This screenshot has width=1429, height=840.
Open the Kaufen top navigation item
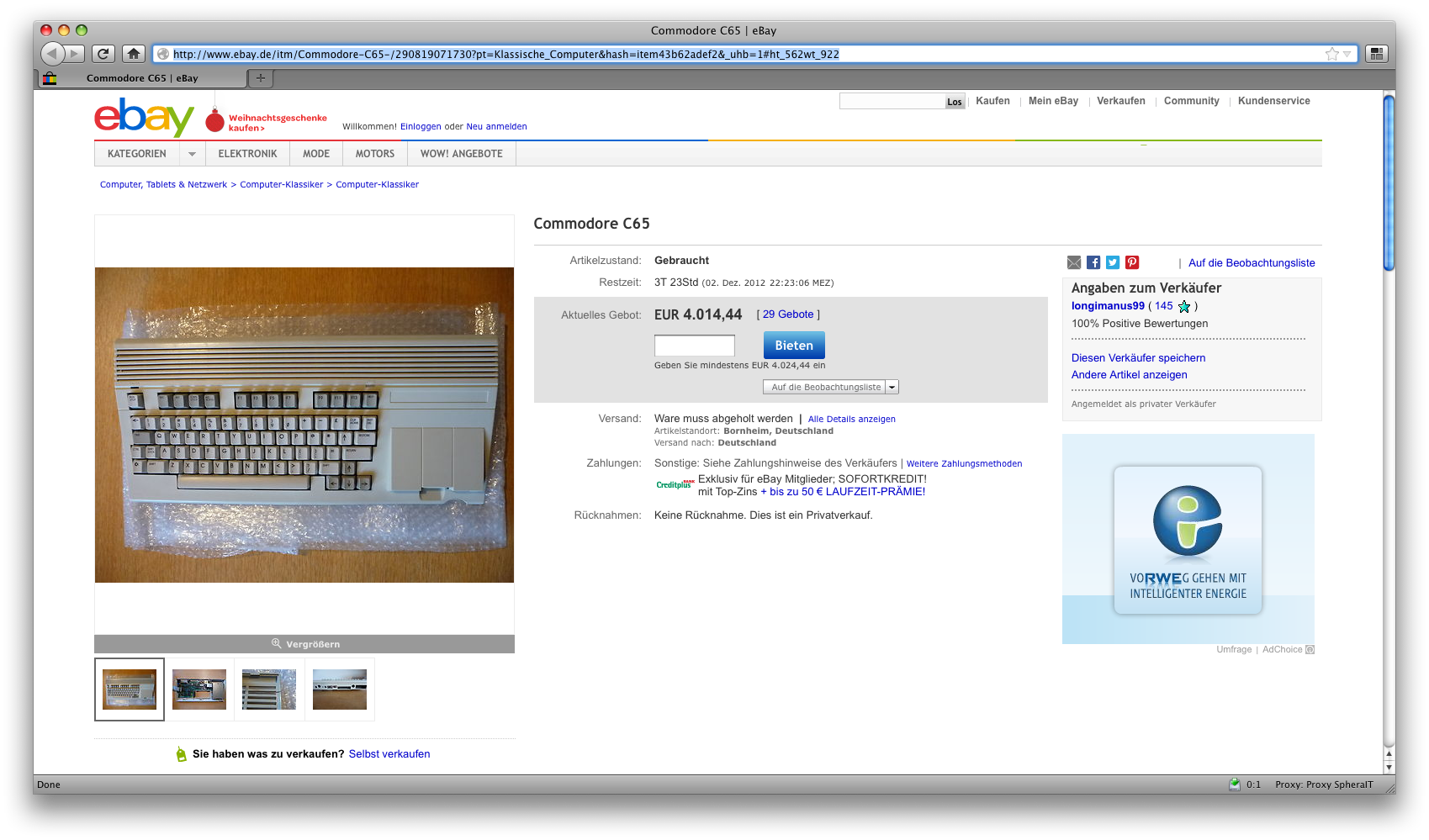(x=992, y=101)
